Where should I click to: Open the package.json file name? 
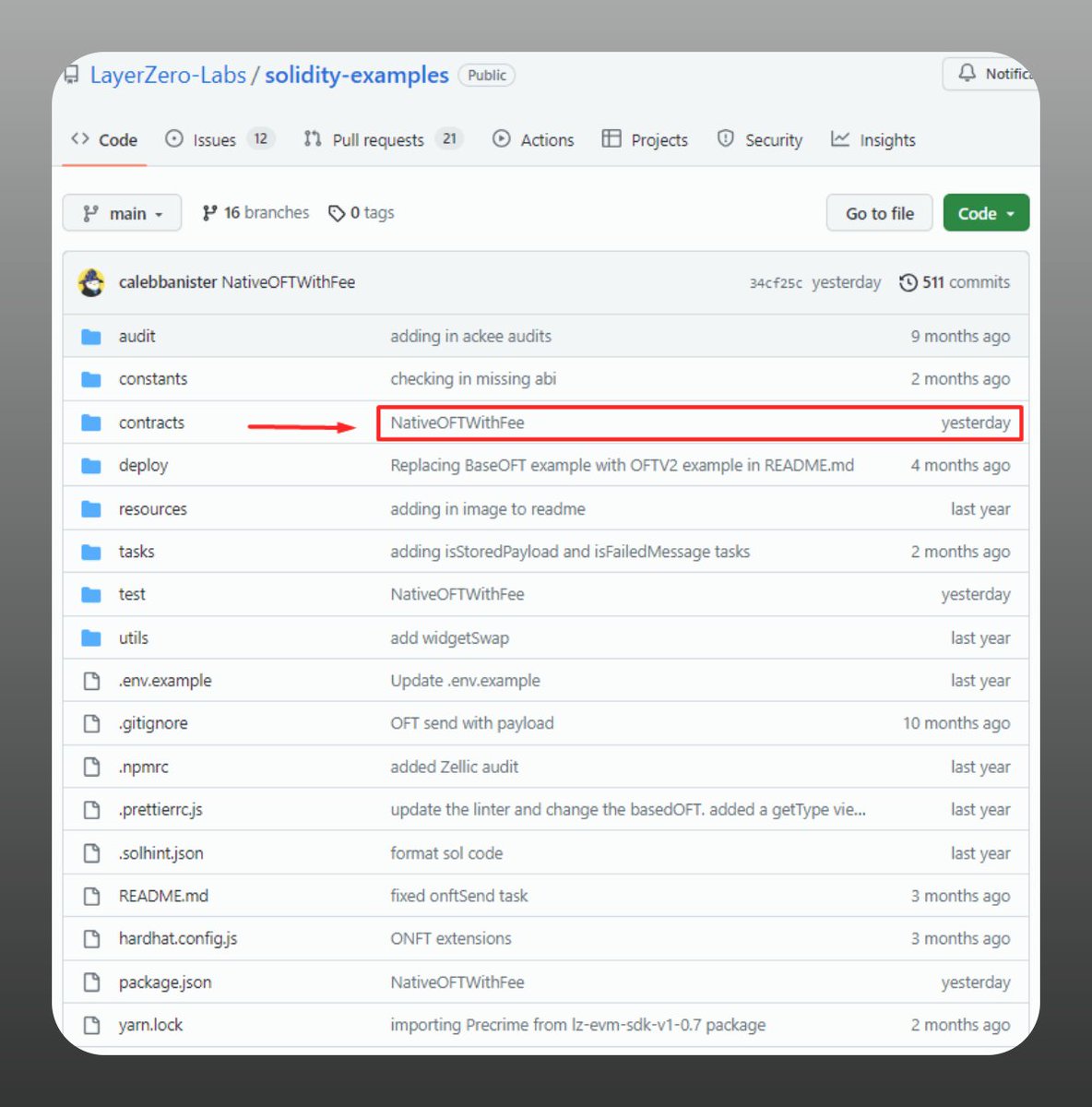tap(165, 982)
